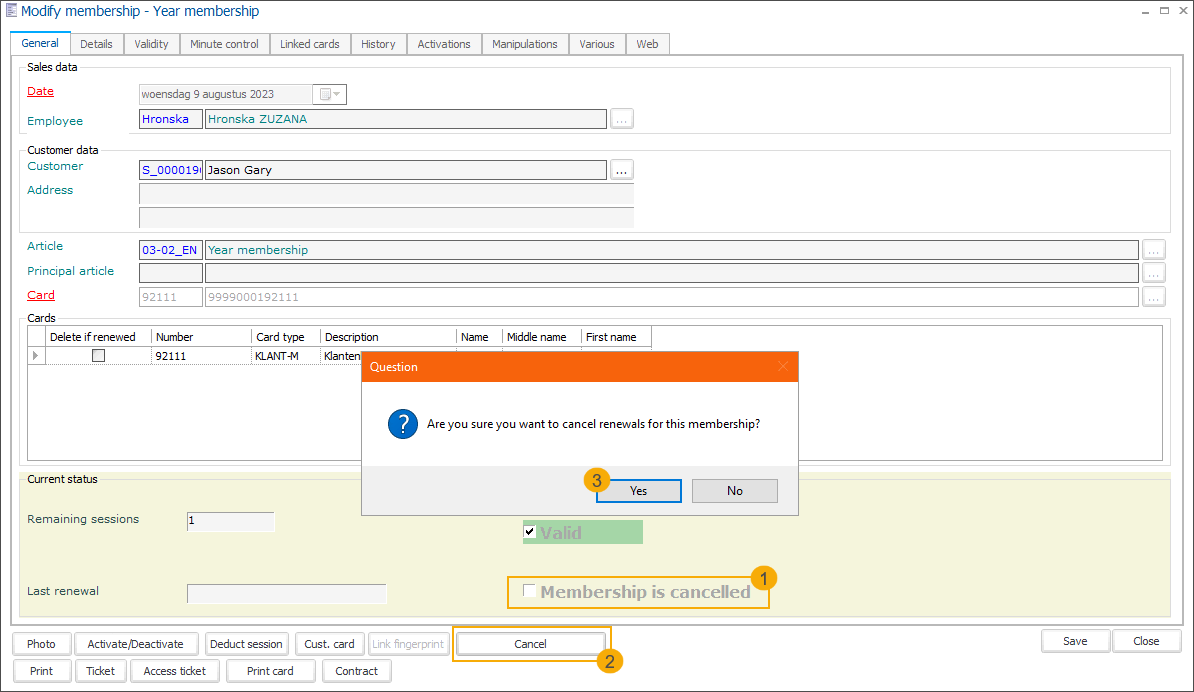Viewport: 1194px width, 692px height.
Task: Switch to the Validity tab
Action: pyautogui.click(x=152, y=44)
